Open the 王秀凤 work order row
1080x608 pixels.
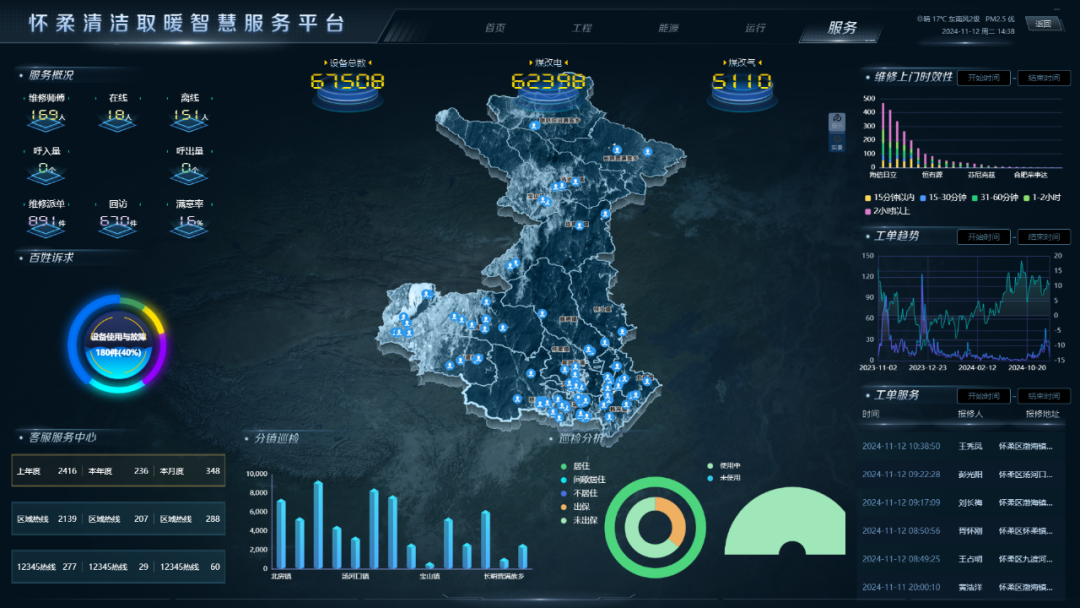962,446
